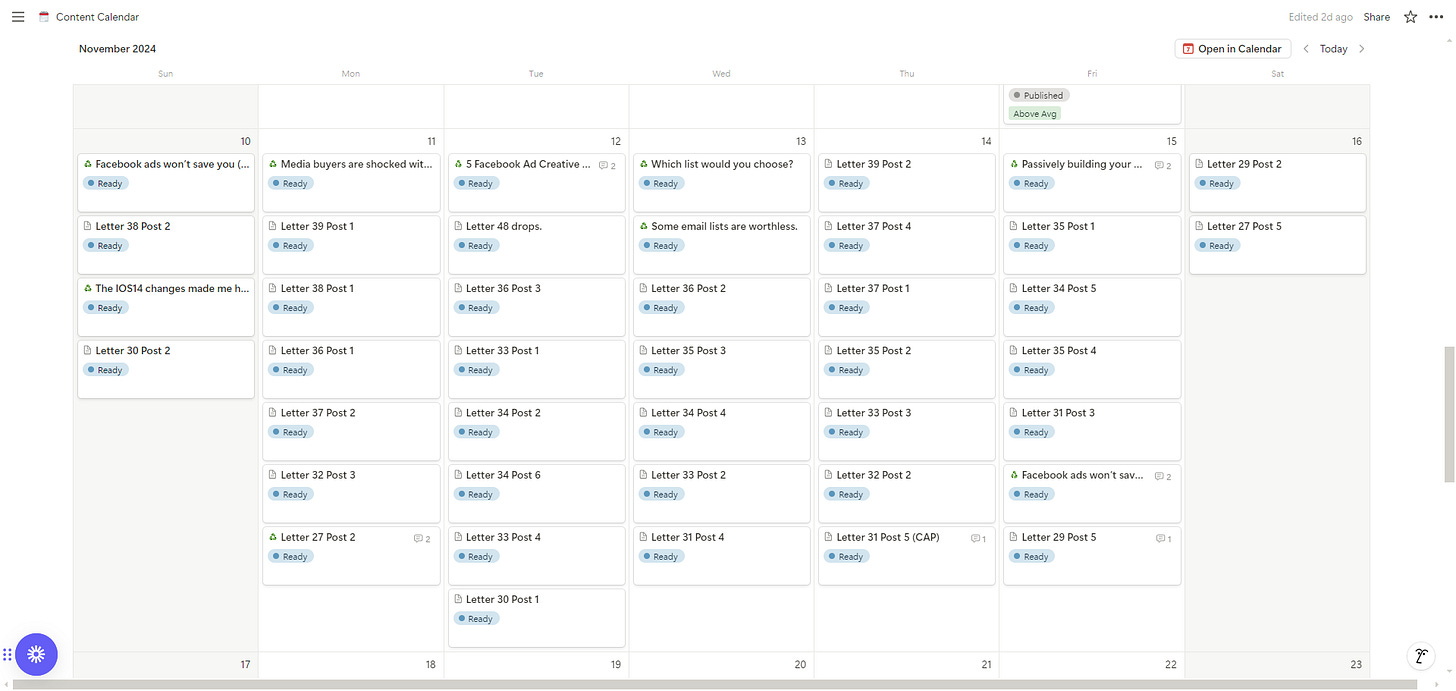Click the Content Calendar page icon

point(44,17)
